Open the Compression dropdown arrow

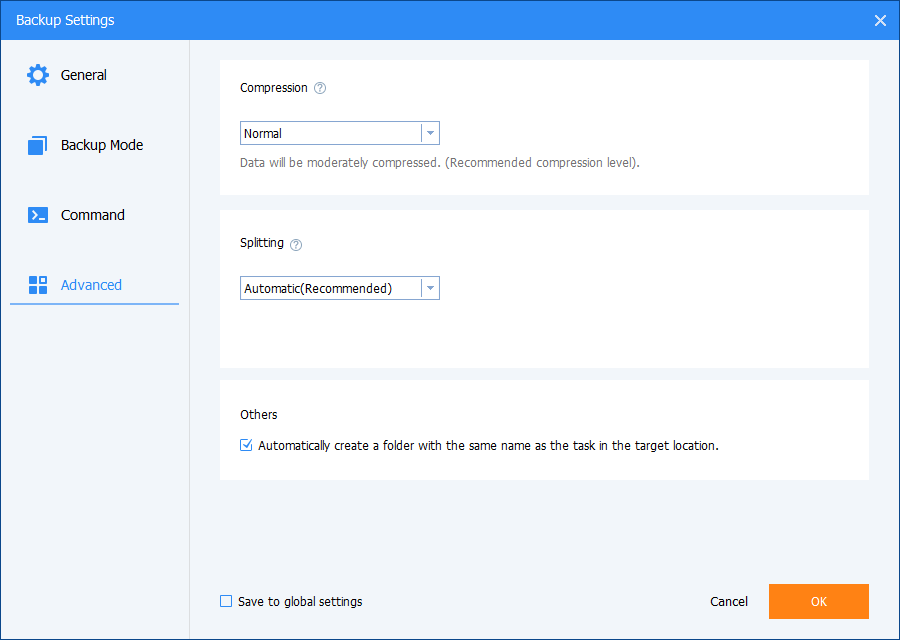click(430, 133)
